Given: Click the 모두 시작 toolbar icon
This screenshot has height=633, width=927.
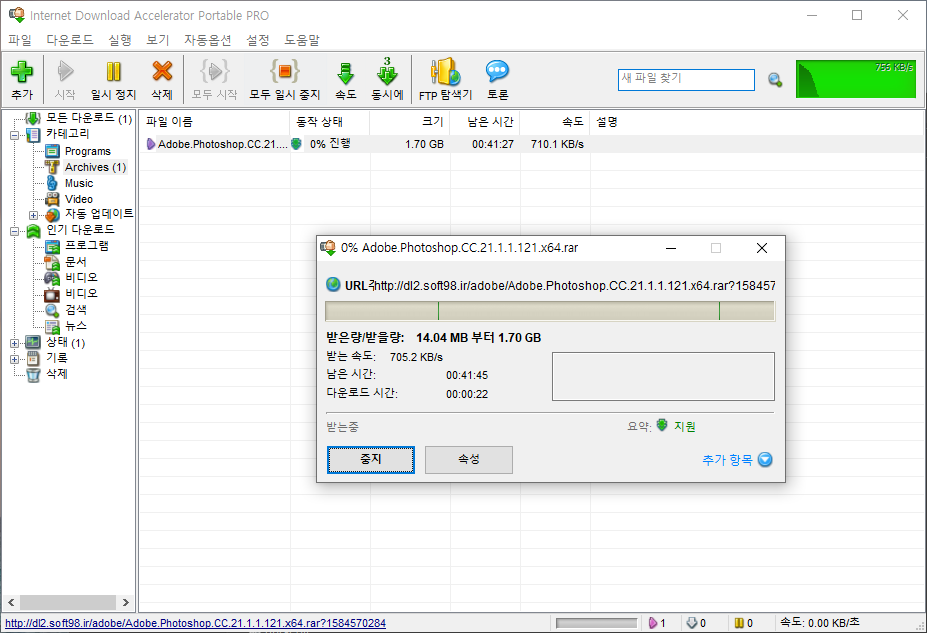Looking at the screenshot, I should coord(215,72).
